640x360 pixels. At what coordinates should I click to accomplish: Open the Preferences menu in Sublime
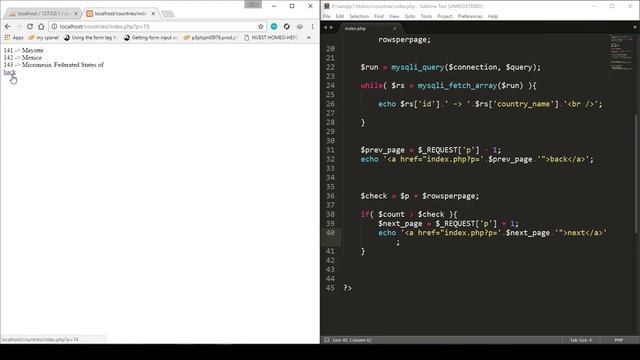[470, 16]
